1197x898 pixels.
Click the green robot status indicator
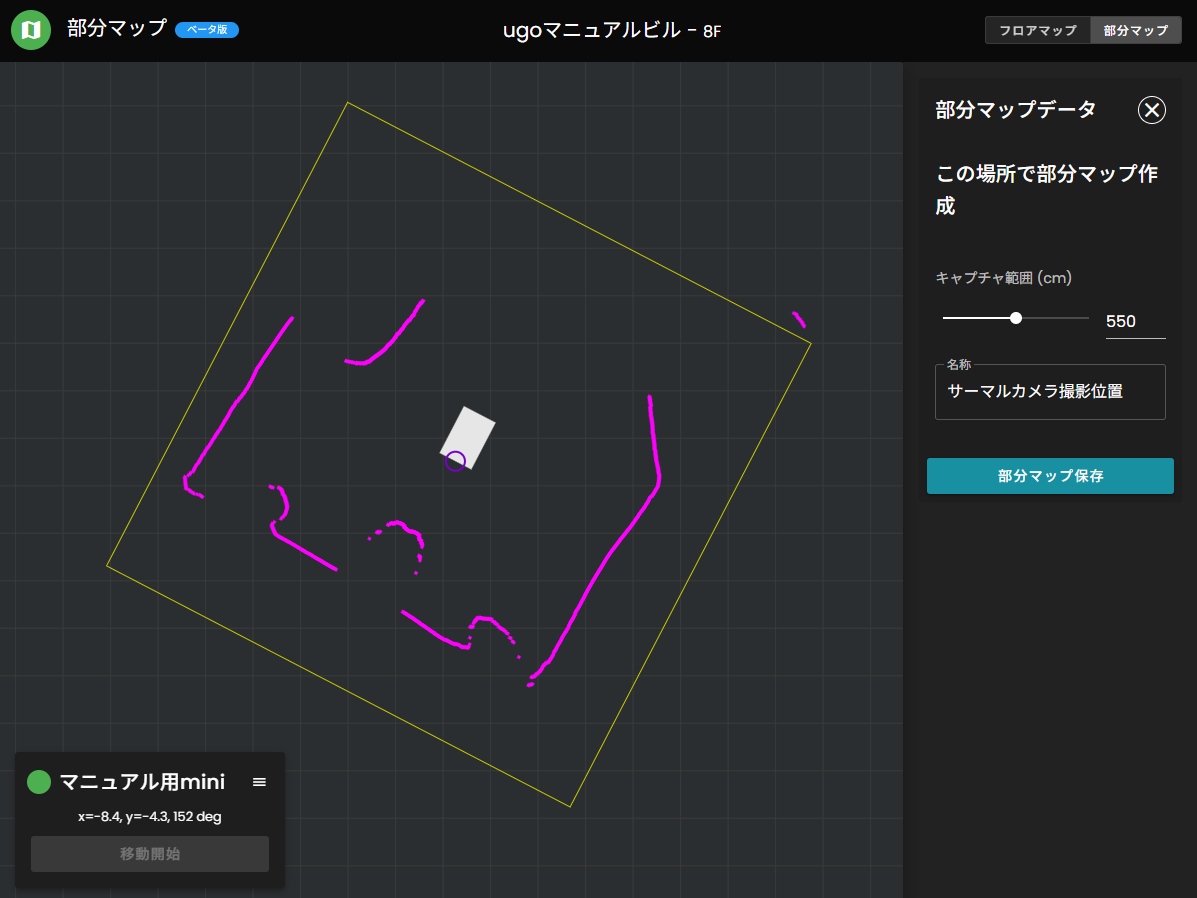pyautogui.click(x=39, y=782)
